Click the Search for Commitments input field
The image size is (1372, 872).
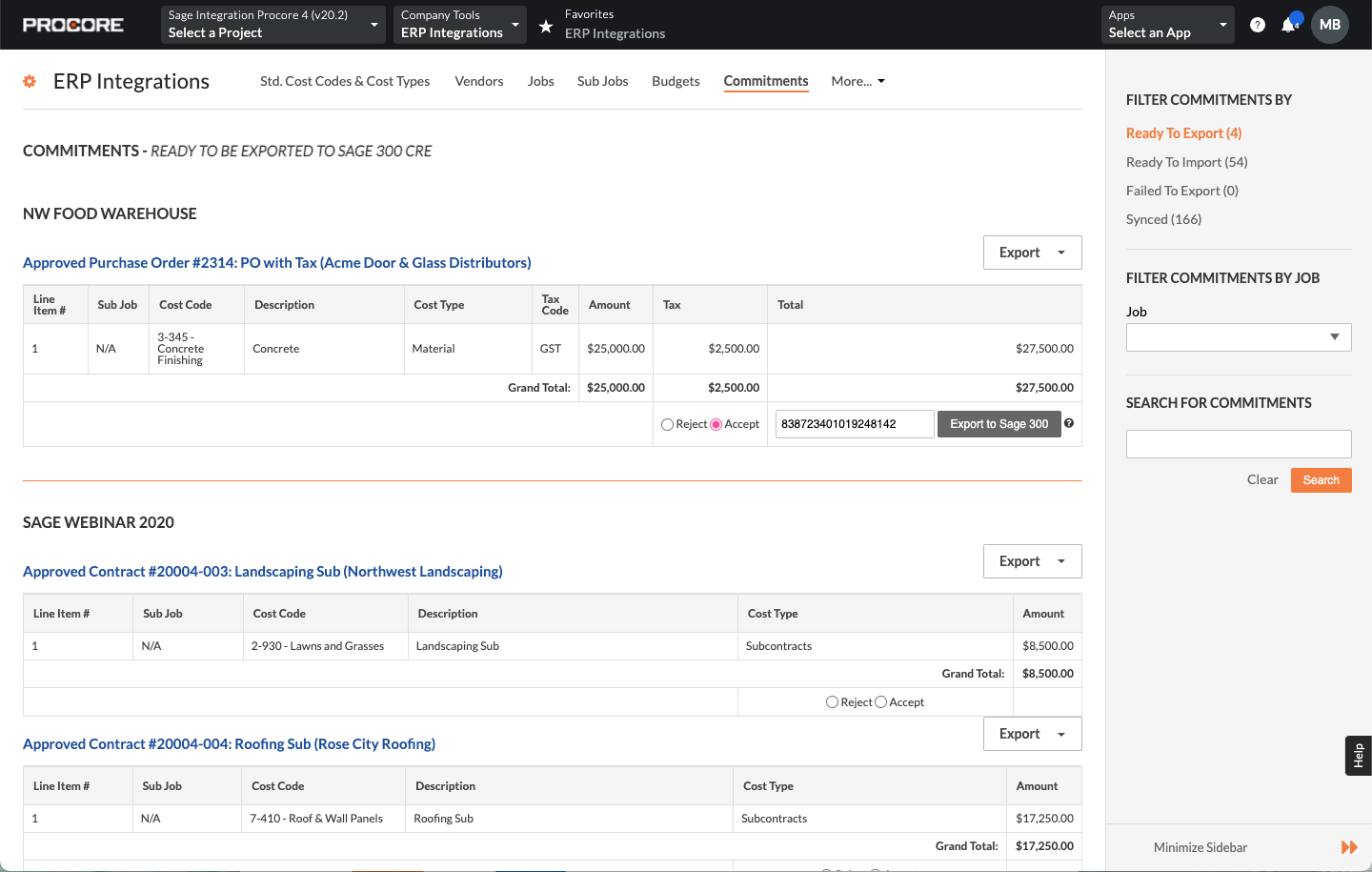coord(1239,444)
